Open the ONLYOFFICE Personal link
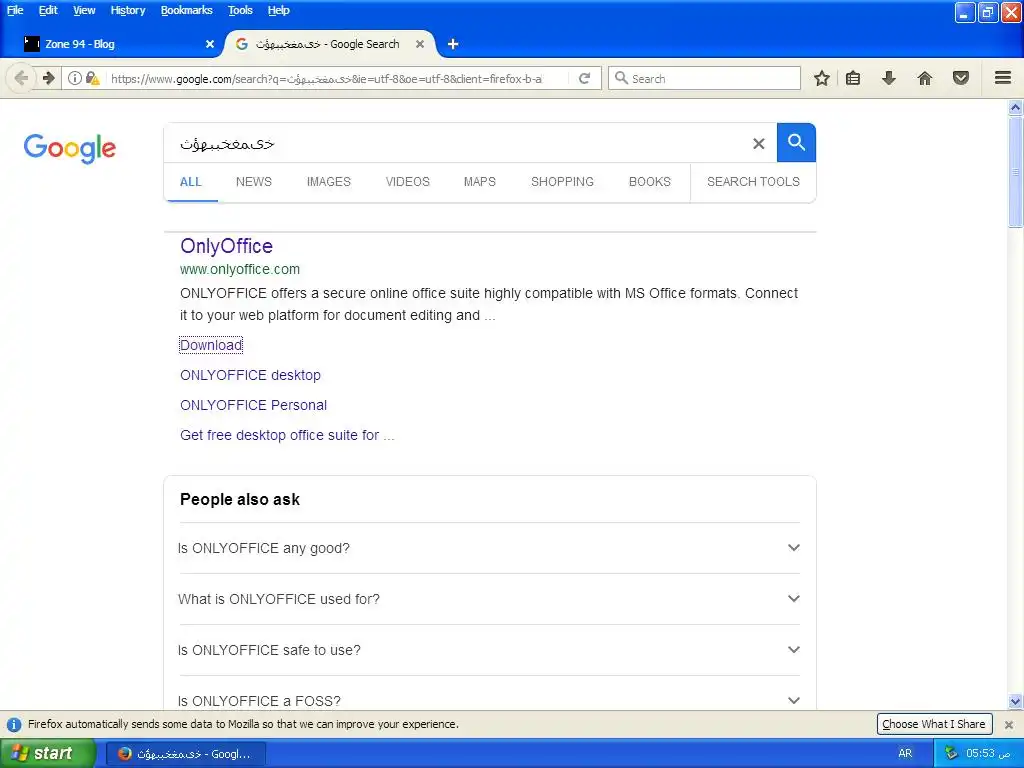The image size is (1024, 768). click(x=253, y=405)
